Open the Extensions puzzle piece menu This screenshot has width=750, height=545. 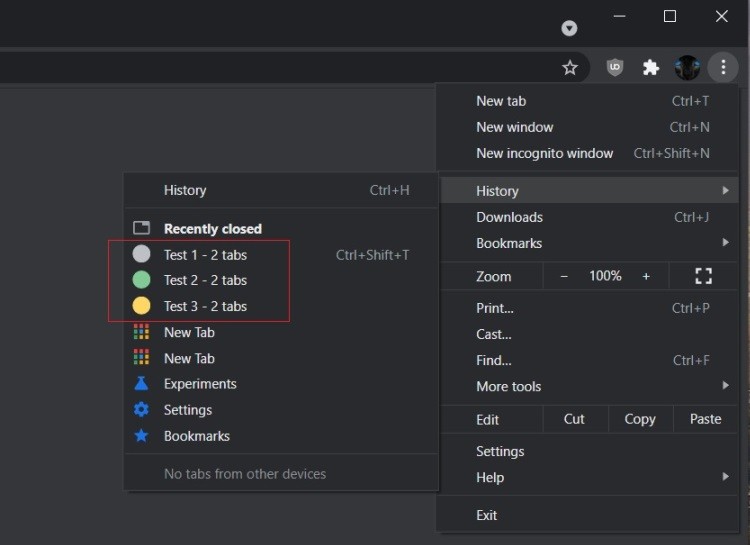(x=651, y=68)
